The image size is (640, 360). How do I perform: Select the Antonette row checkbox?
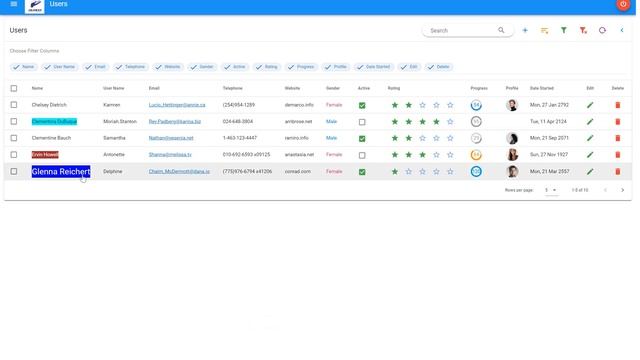pyautogui.click(x=14, y=155)
